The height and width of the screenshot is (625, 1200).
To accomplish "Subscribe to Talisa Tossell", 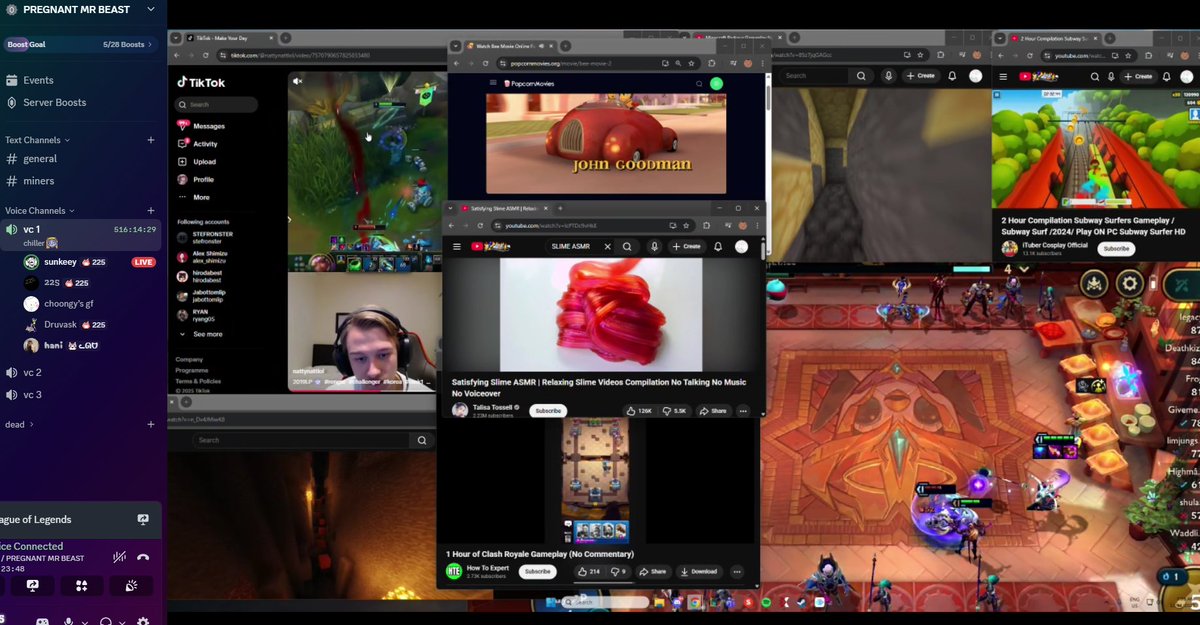I will [x=548, y=411].
